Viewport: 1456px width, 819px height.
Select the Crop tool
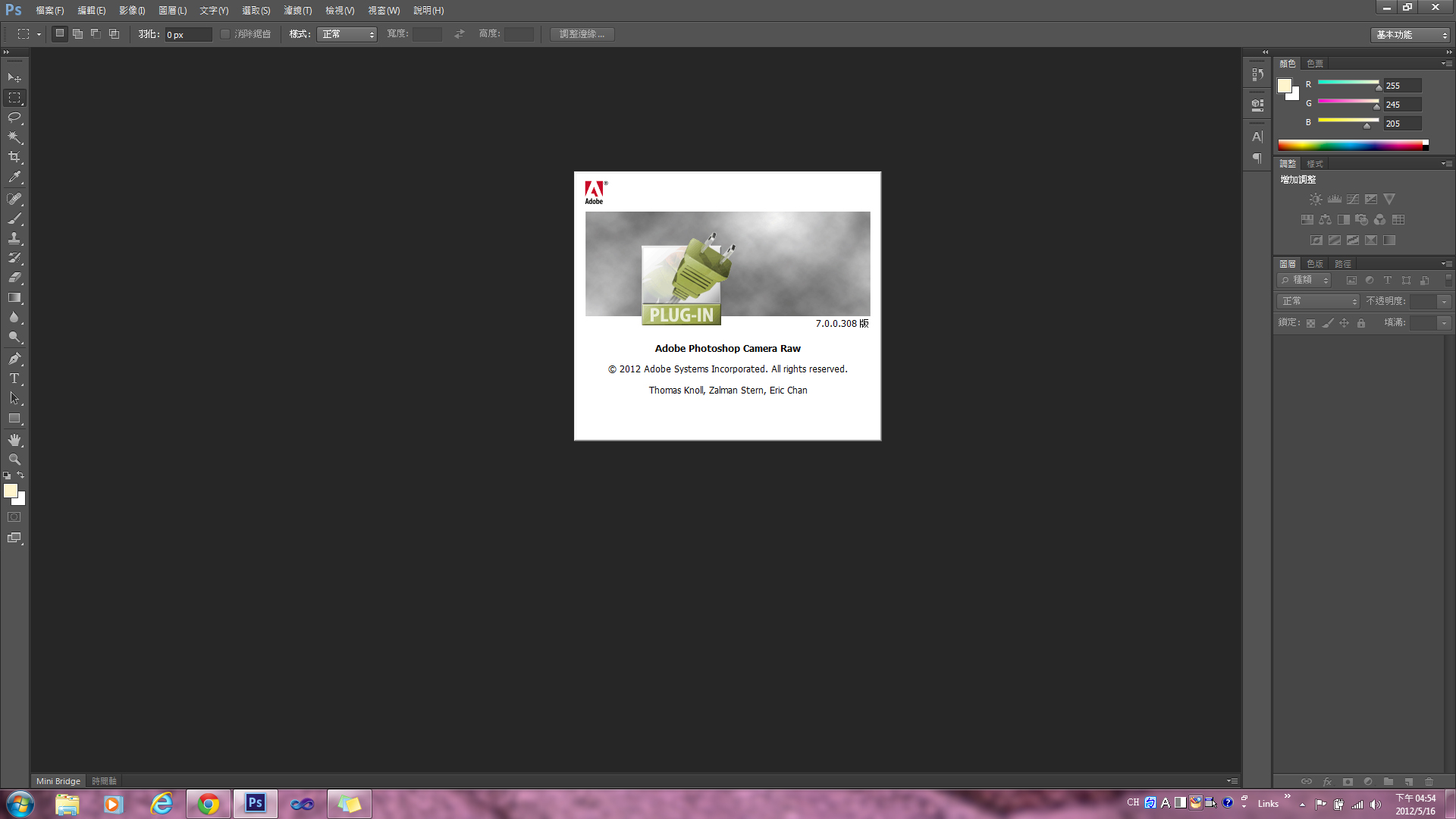click(14, 157)
